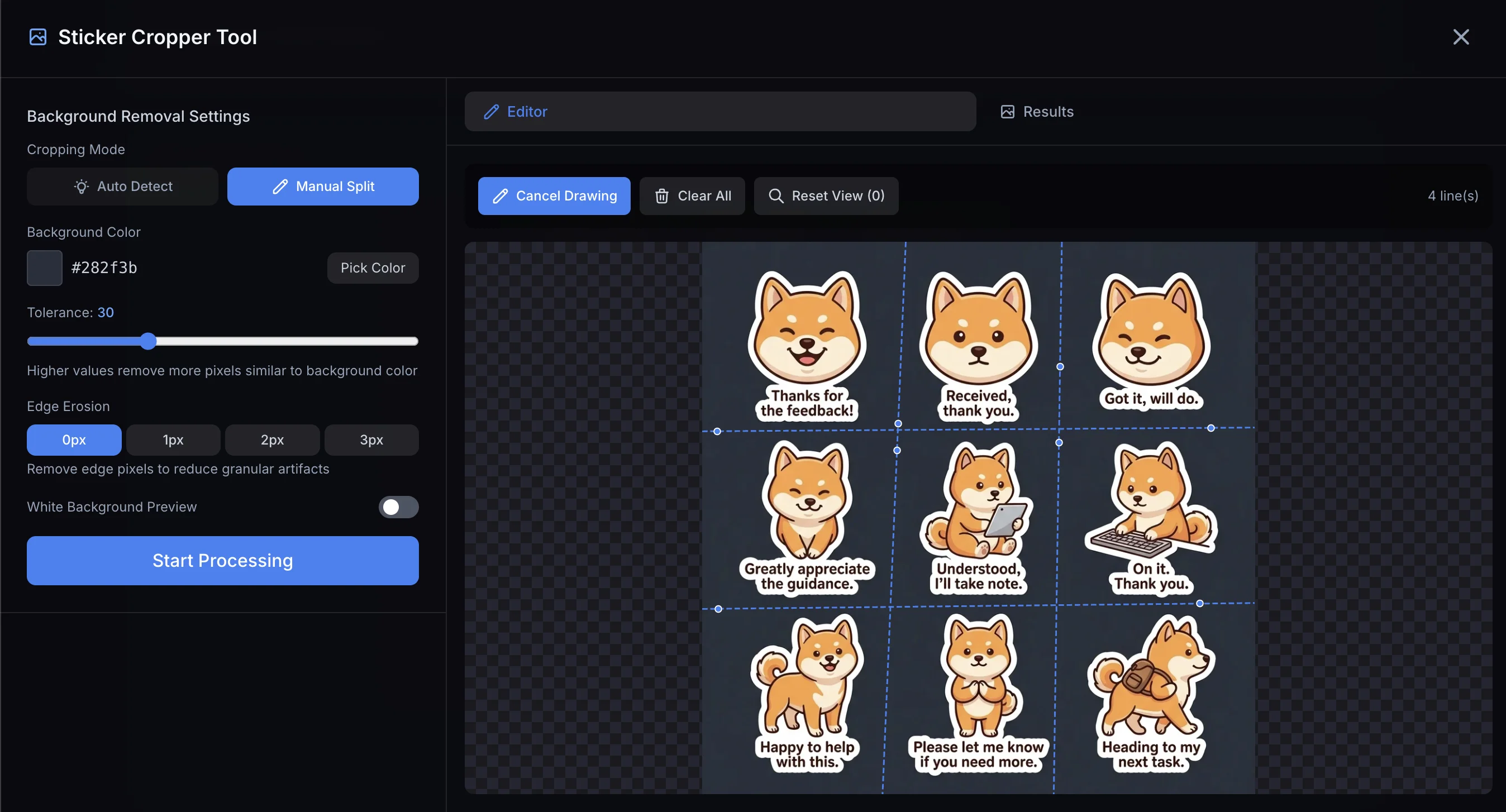Click the pencil icon in Manual Split
1506x812 pixels.
point(280,187)
